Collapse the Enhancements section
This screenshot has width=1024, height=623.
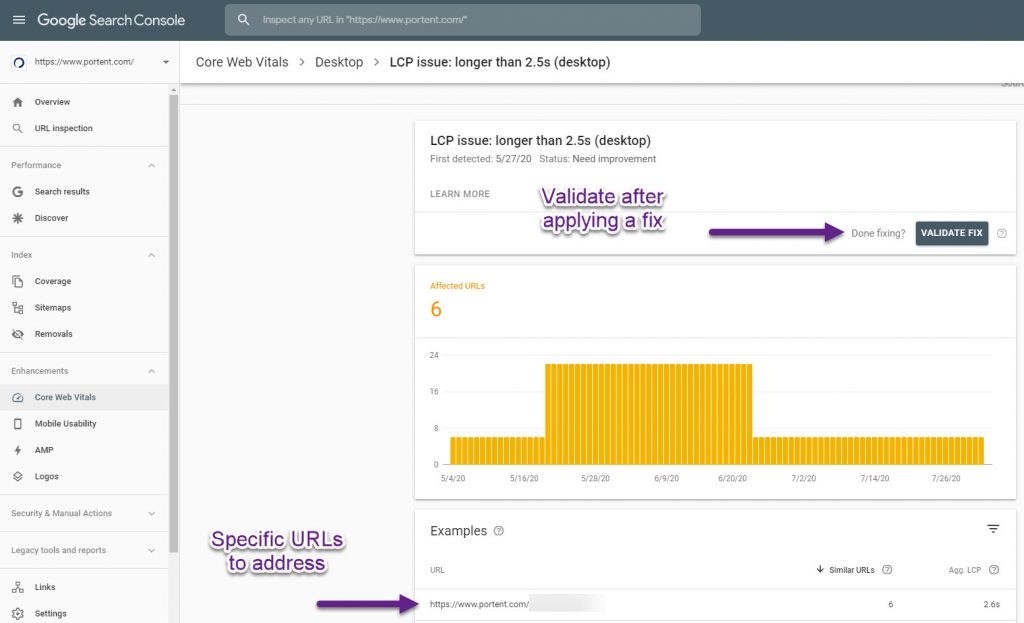point(152,371)
